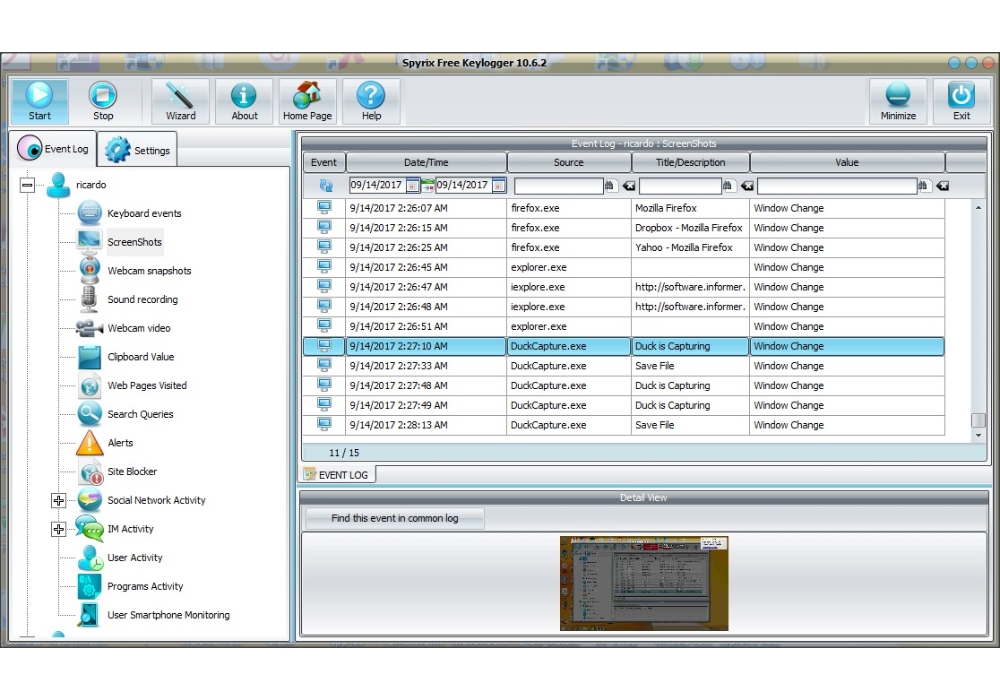Switch to the Settings tab
Screen dimensions: 1000x700
[x=138, y=150]
